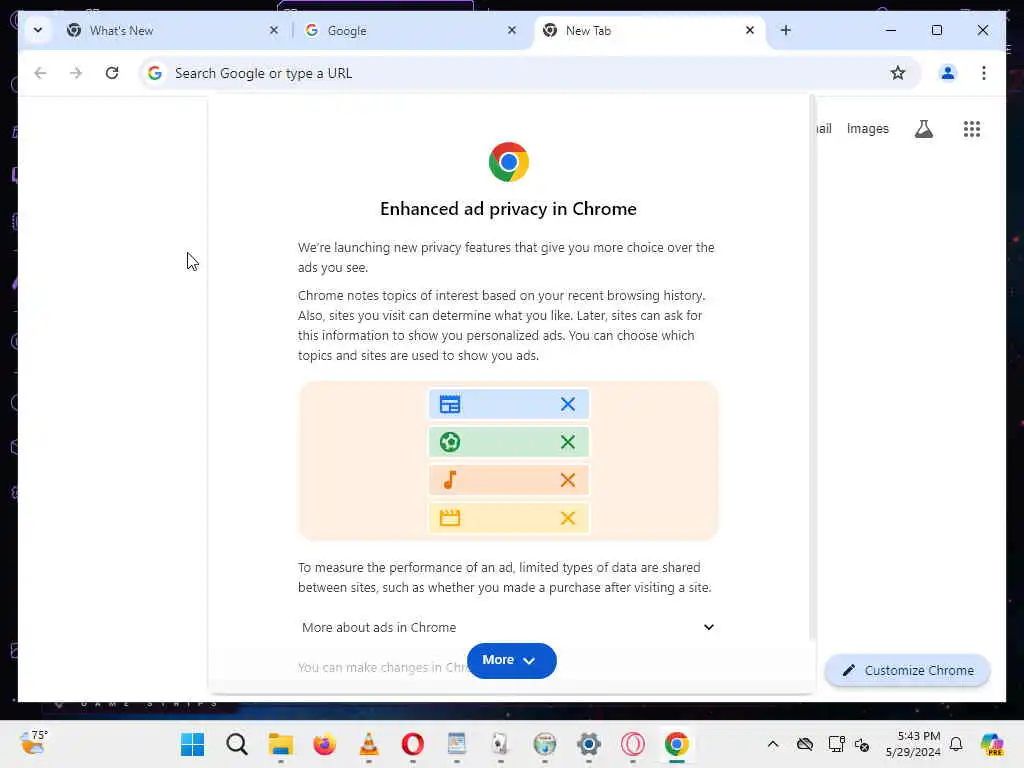This screenshot has height=768, width=1024.
Task: Open the Google apps grid
Action: [x=972, y=129]
